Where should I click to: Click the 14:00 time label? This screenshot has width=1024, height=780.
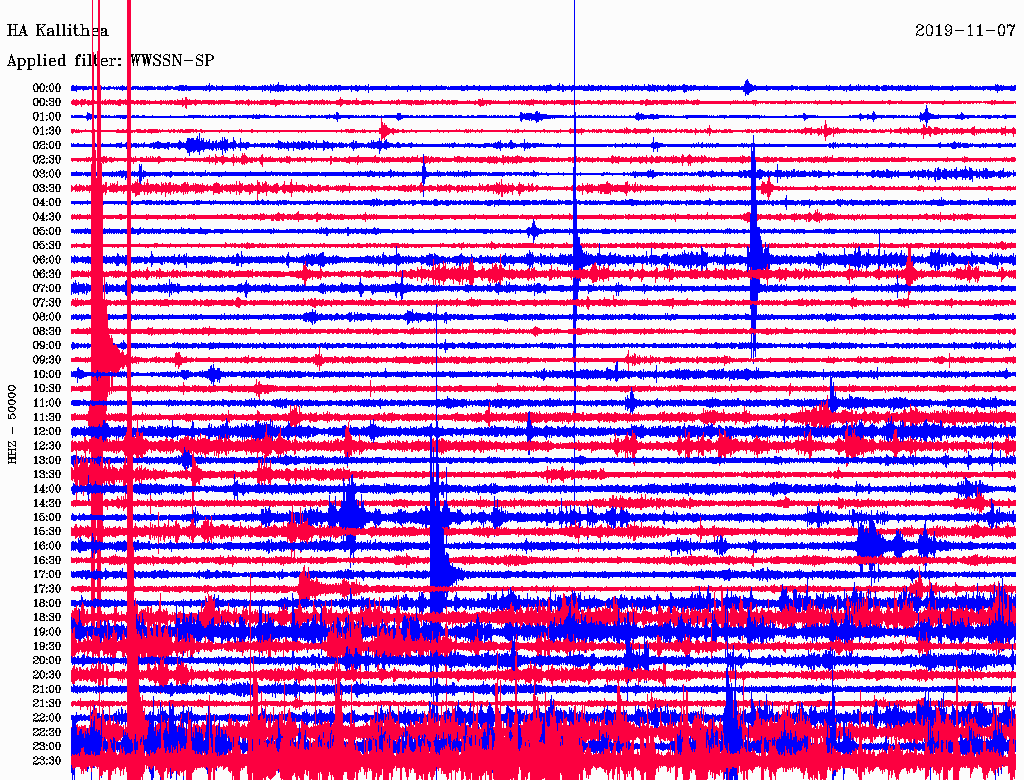tap(47, 489)
